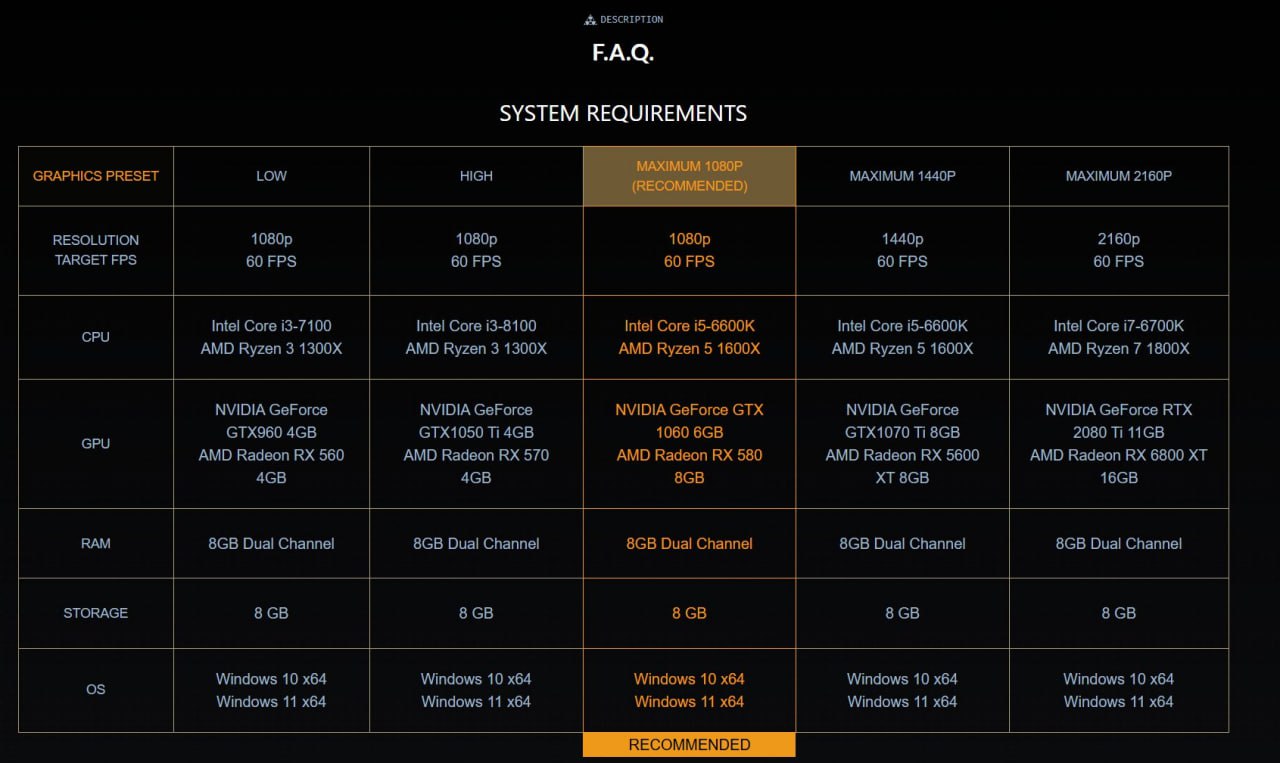Click the small icon beside DESCRIPTION

(x=590, y=20)
